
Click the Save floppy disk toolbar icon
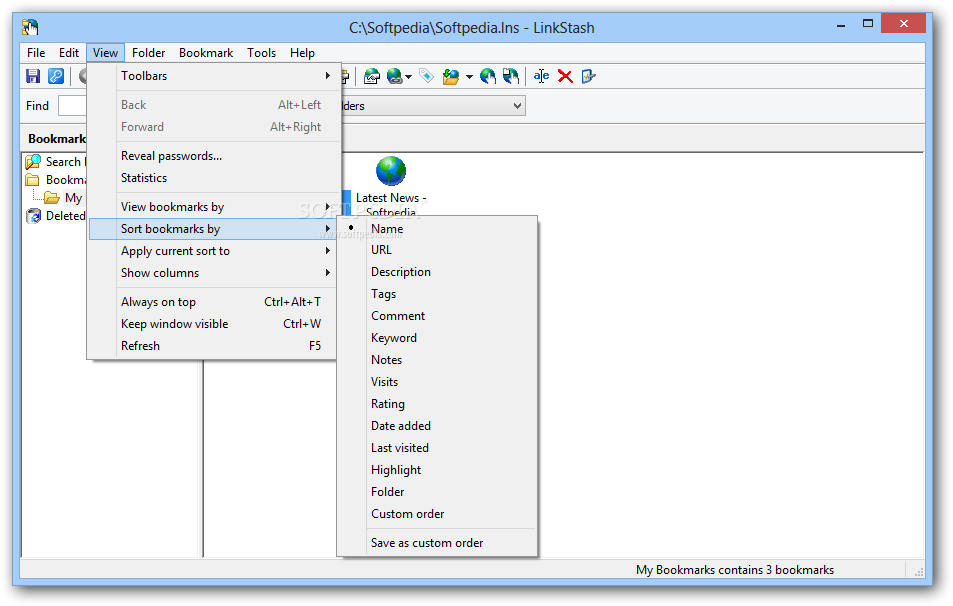[x=33, y=76]
